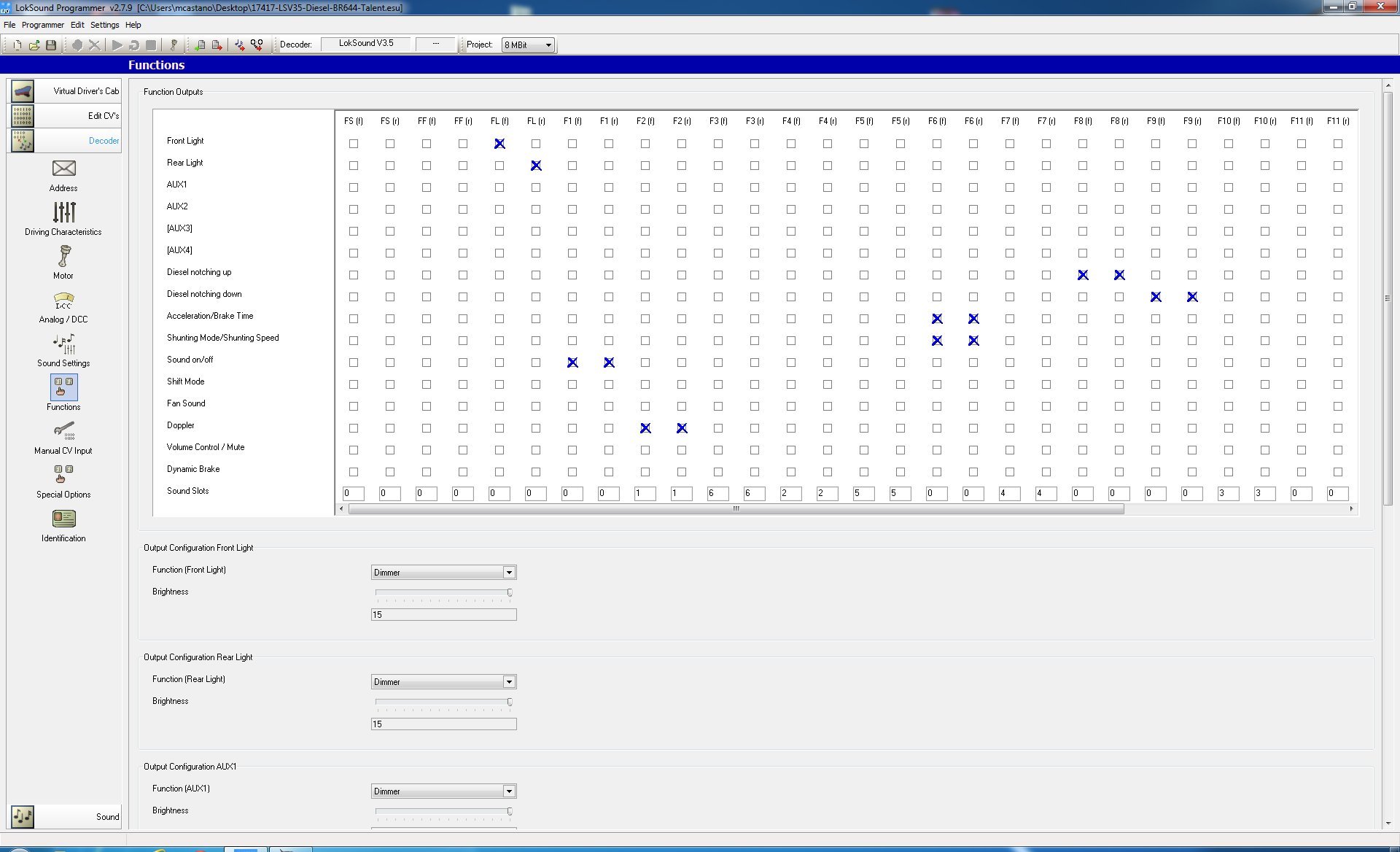Click the Front Light brightness slider
This screenshot has width=1400, height=852.
[x=443, y=592]
